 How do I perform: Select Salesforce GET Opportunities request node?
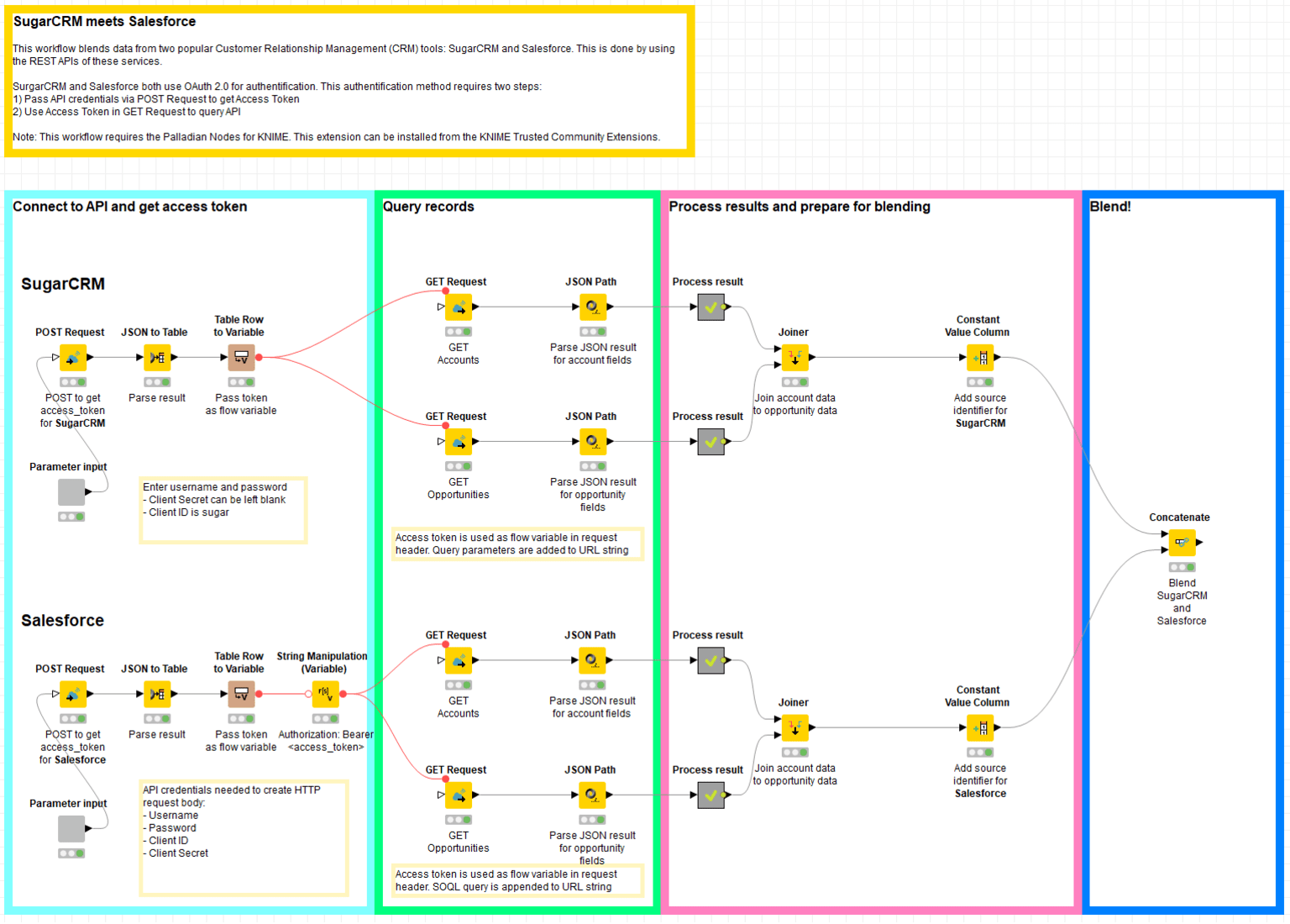pyautogui.click(x=459, y=795)
